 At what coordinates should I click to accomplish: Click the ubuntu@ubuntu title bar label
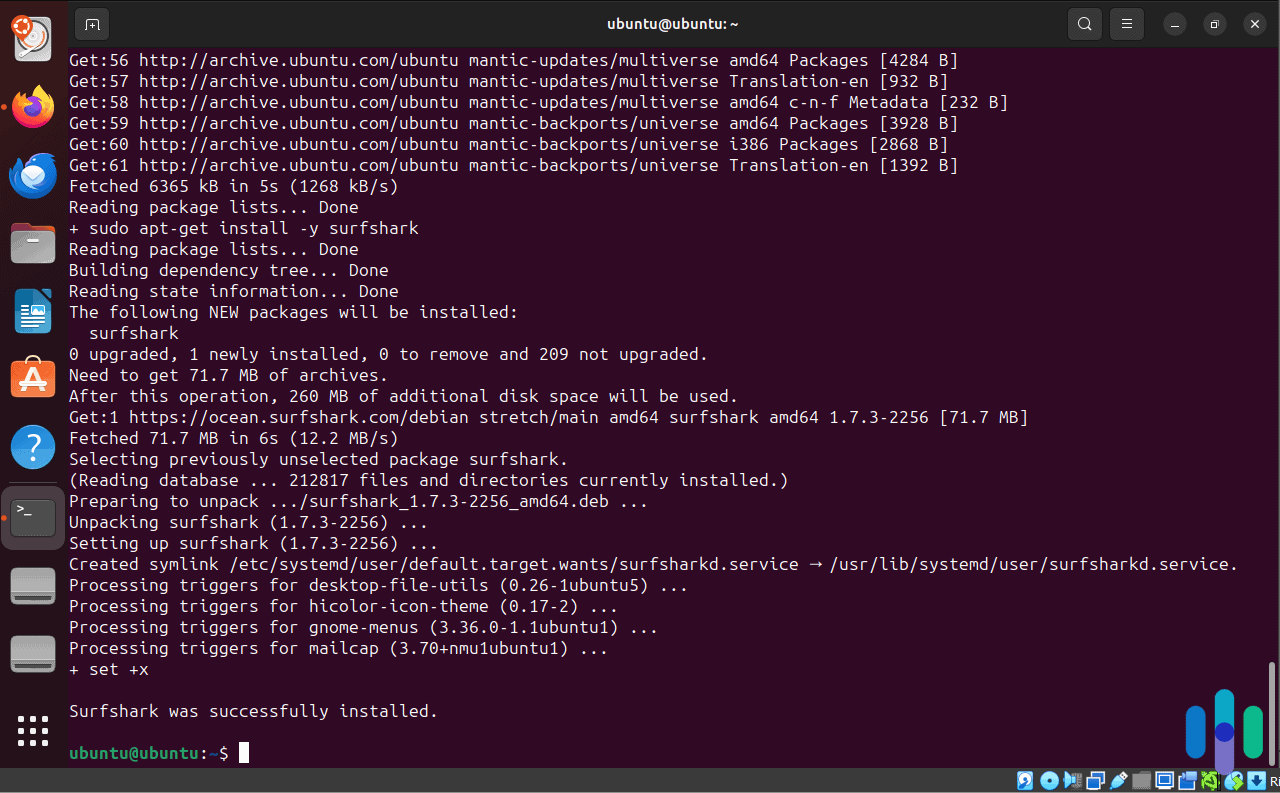(672, 23)
